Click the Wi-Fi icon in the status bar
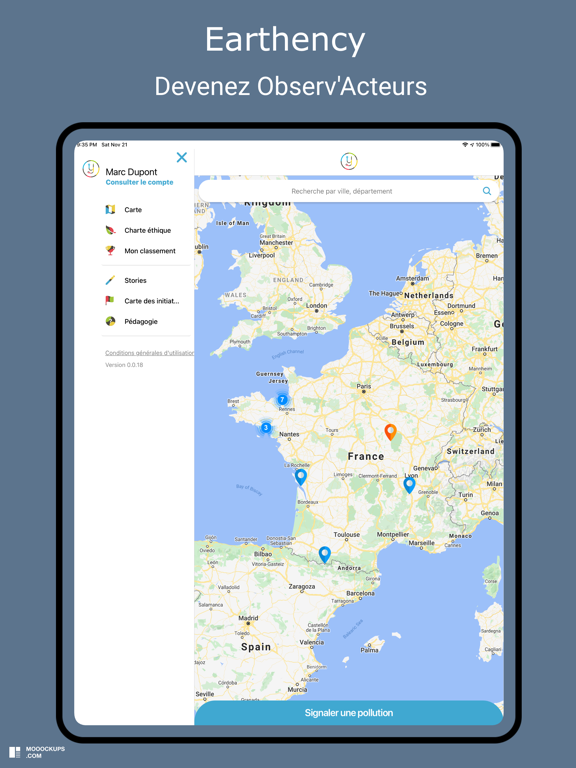 [x=465, y=145]
